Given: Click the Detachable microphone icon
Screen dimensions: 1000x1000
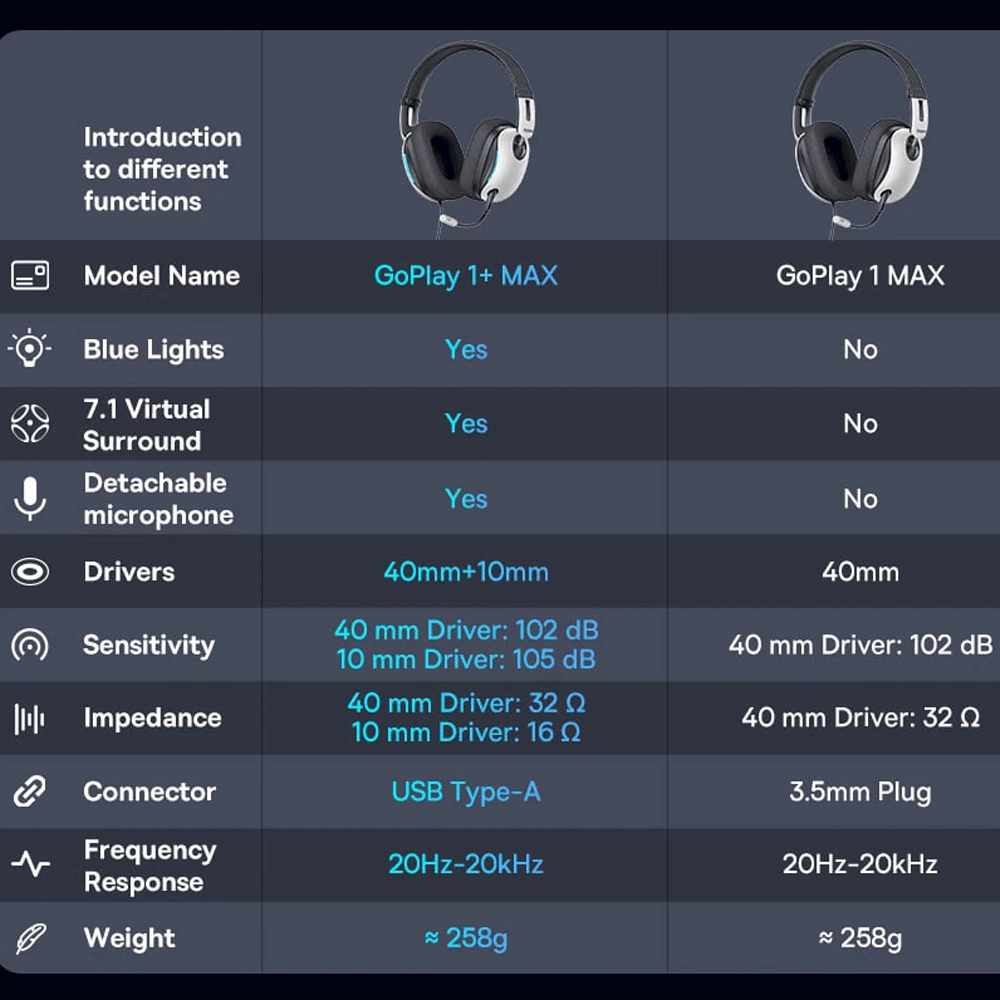Looking at the screenshot, I should click(x=30, y=498).
